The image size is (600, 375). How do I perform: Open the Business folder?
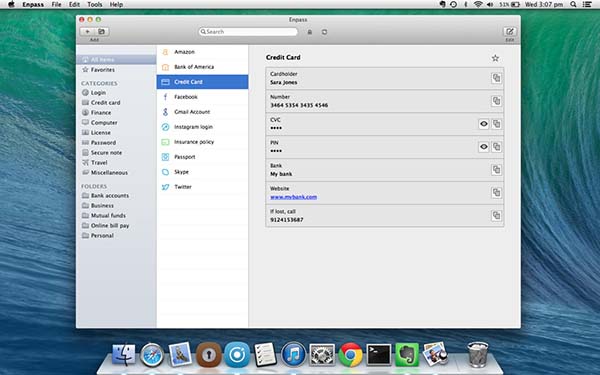[x=116, y=205]
